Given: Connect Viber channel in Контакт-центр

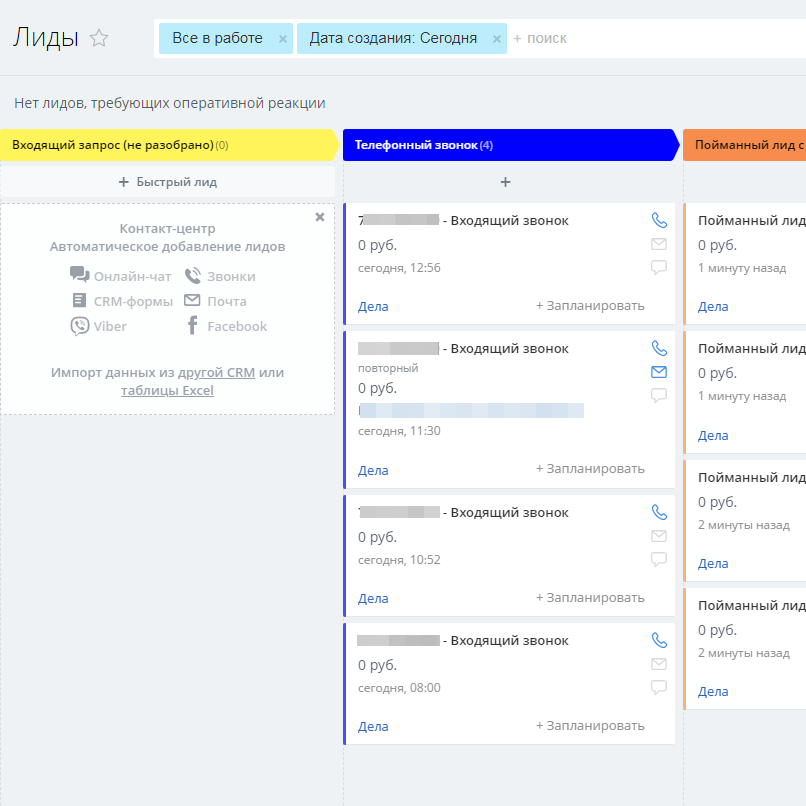Looking at the screenshot, I should coord(98,326).
